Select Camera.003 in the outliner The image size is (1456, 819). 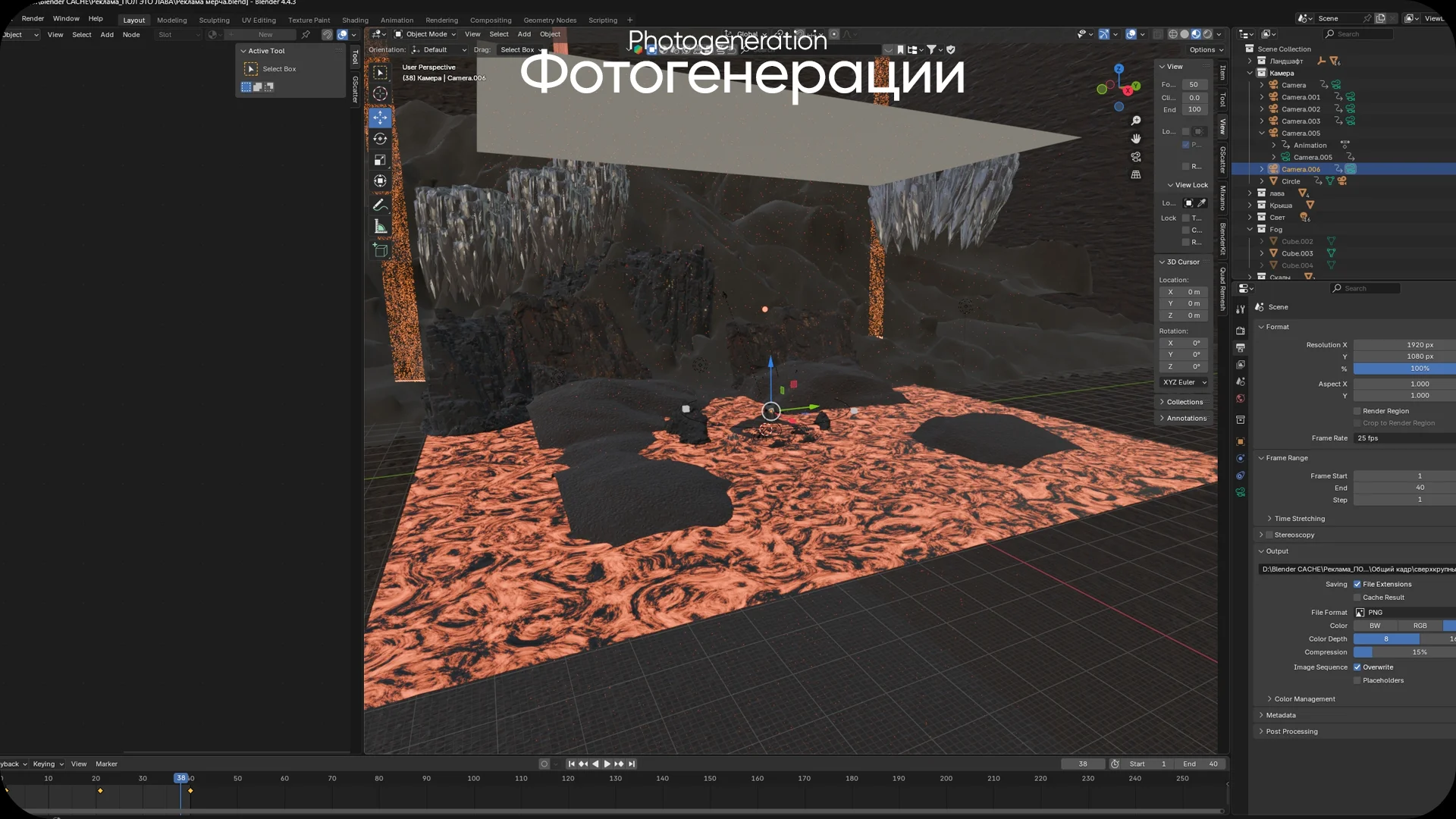click(1301, 121)
